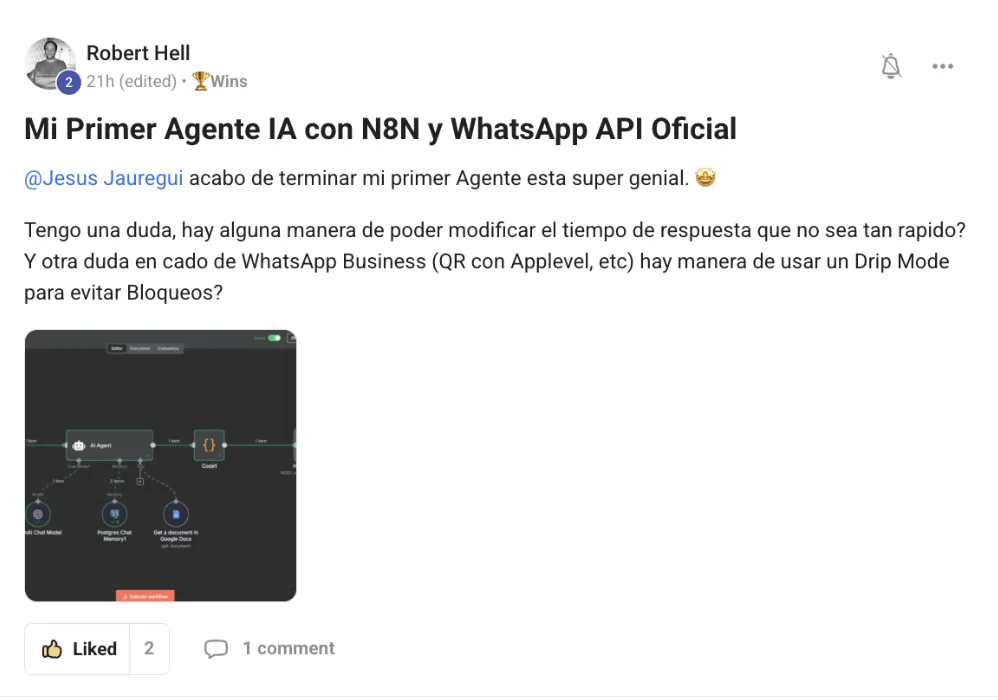Click the orange Code1 braces node
Viewport: 998px width, 700px height.
pyautogui.click(x=209, y=445)
